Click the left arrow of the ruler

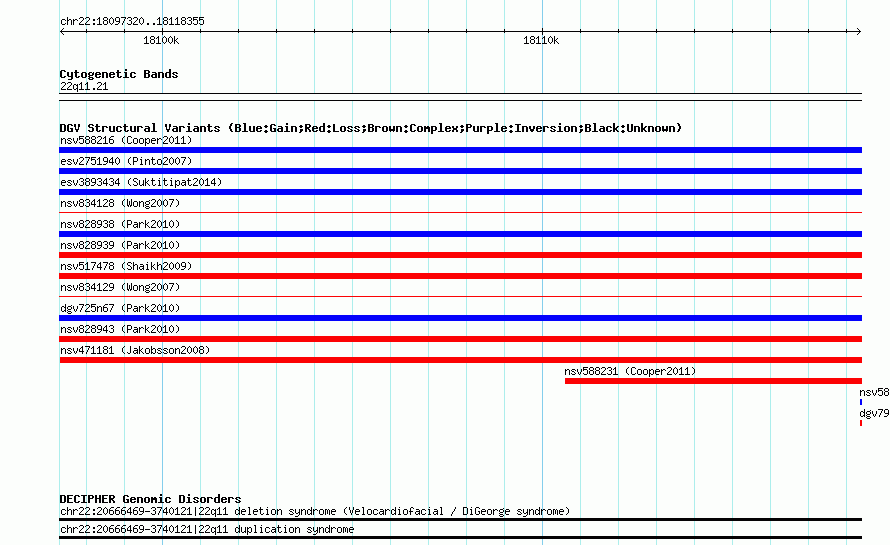[x=62, y=31]
